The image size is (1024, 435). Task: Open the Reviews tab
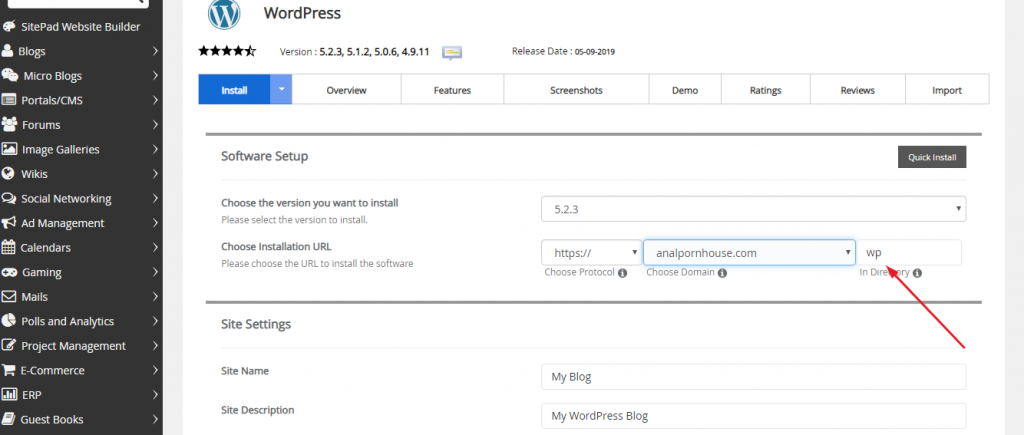point(857,90)
